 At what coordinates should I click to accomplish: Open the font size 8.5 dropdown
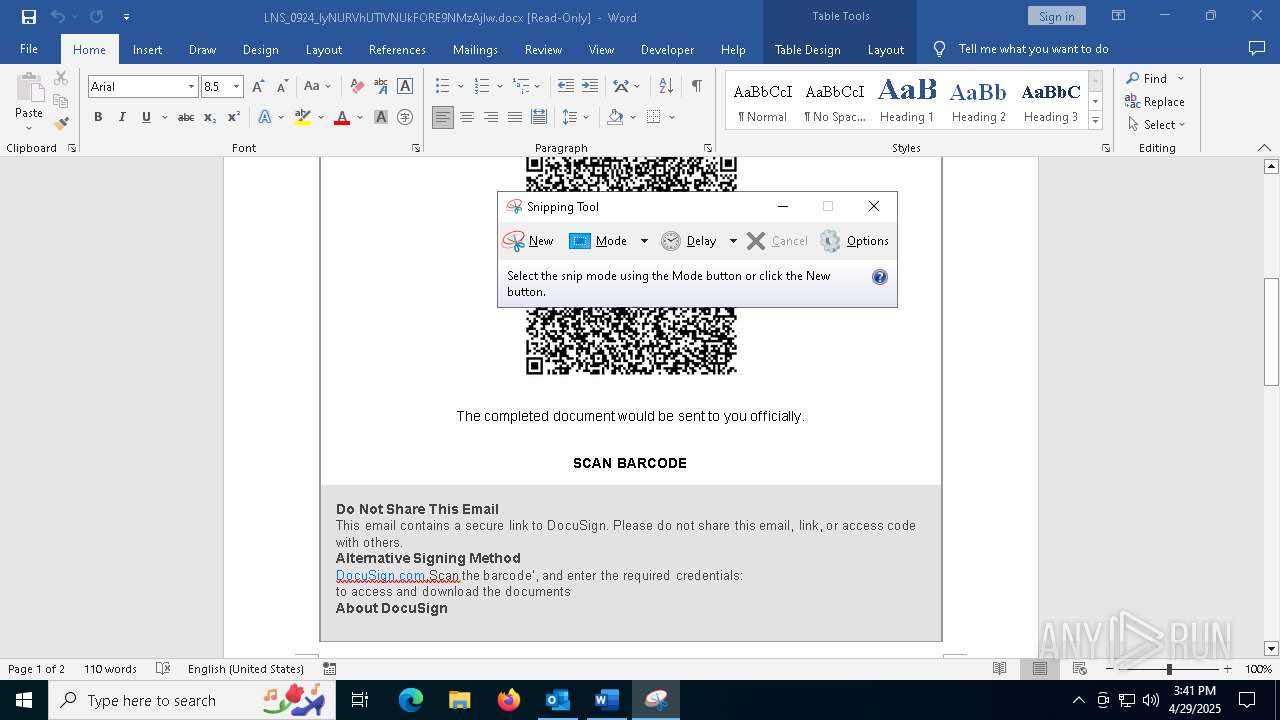point(237,87)
